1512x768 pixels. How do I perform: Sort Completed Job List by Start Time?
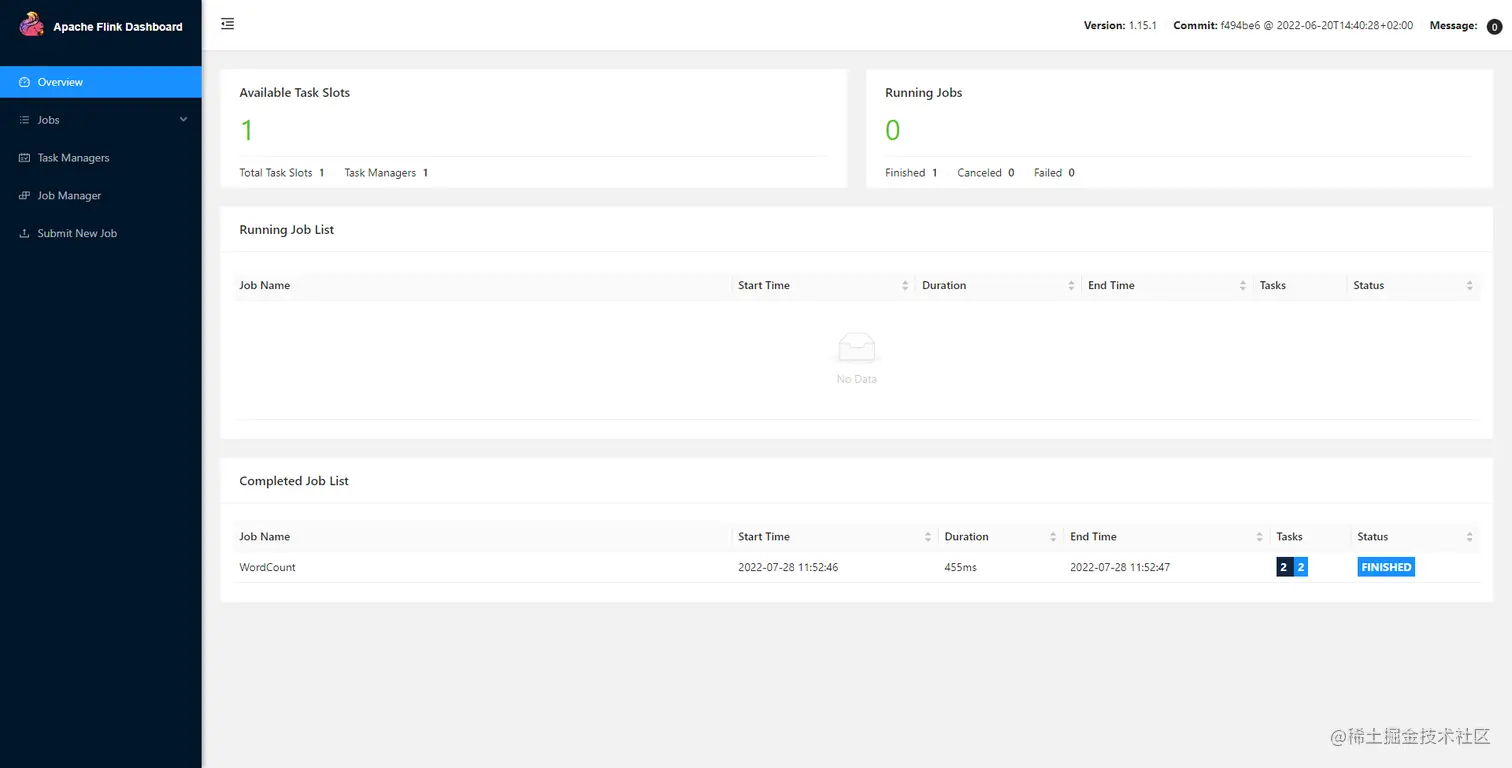tap(928, 537)
